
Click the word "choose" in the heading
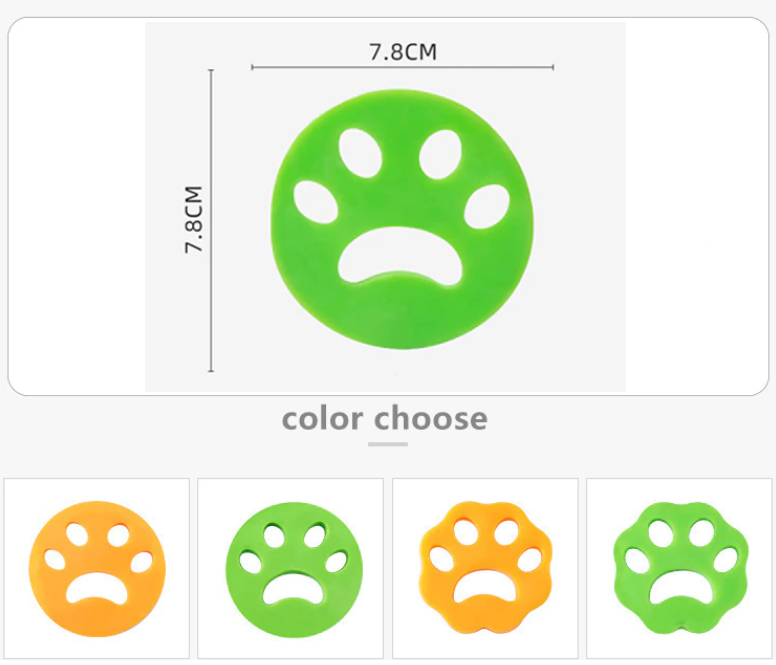[x=431, y=417]
